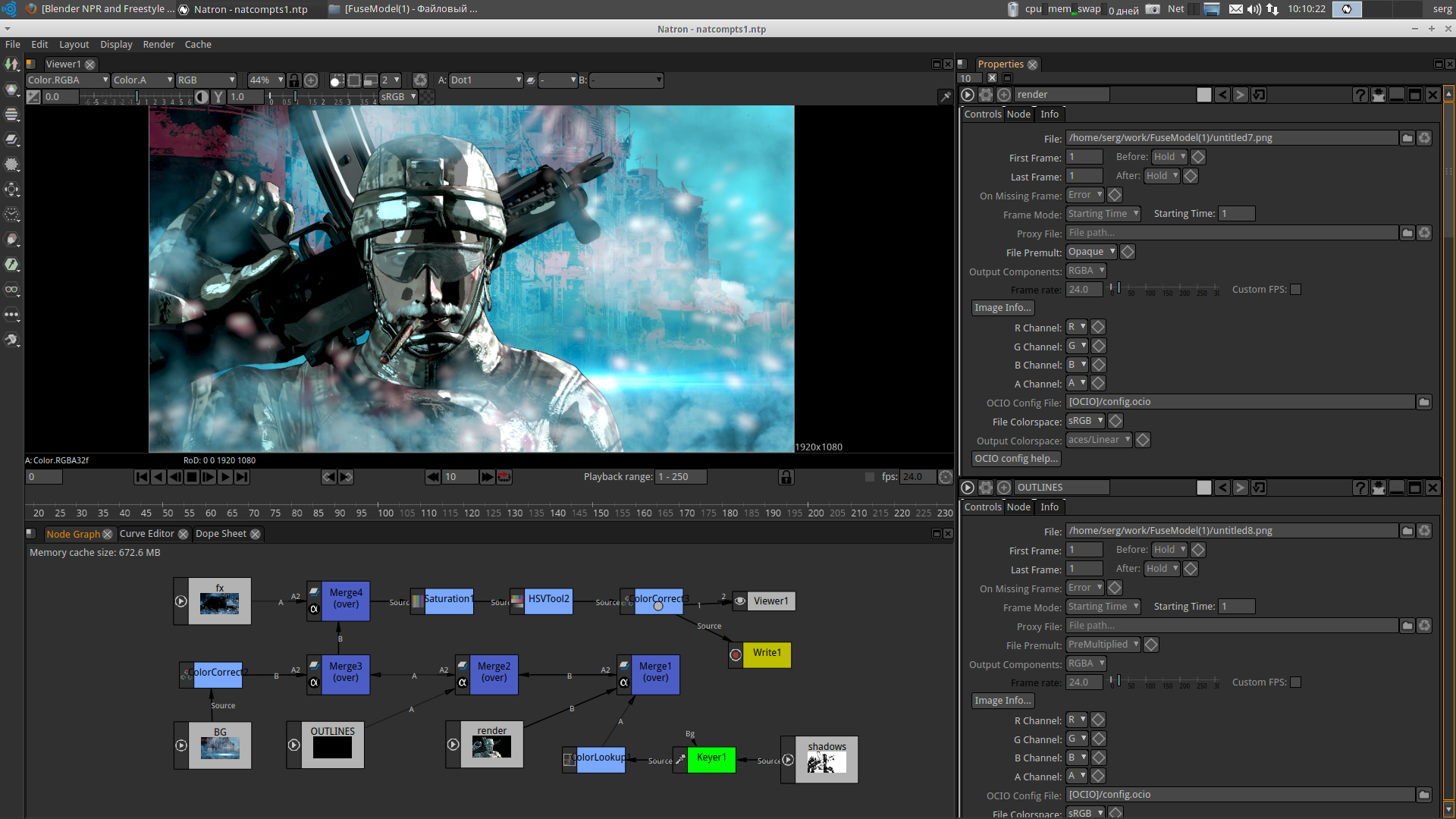Adjust the viewer gain slider
The height and width of the screenshot is (819, 1456).
pyautogui.click(x=136, y=98)
